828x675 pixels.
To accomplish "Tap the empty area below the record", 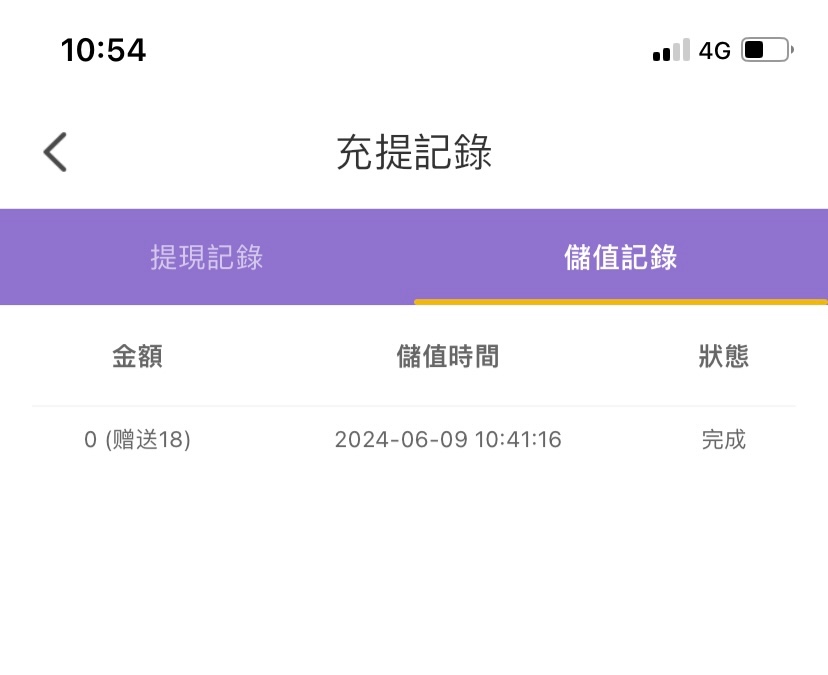I will click(414, 570).
